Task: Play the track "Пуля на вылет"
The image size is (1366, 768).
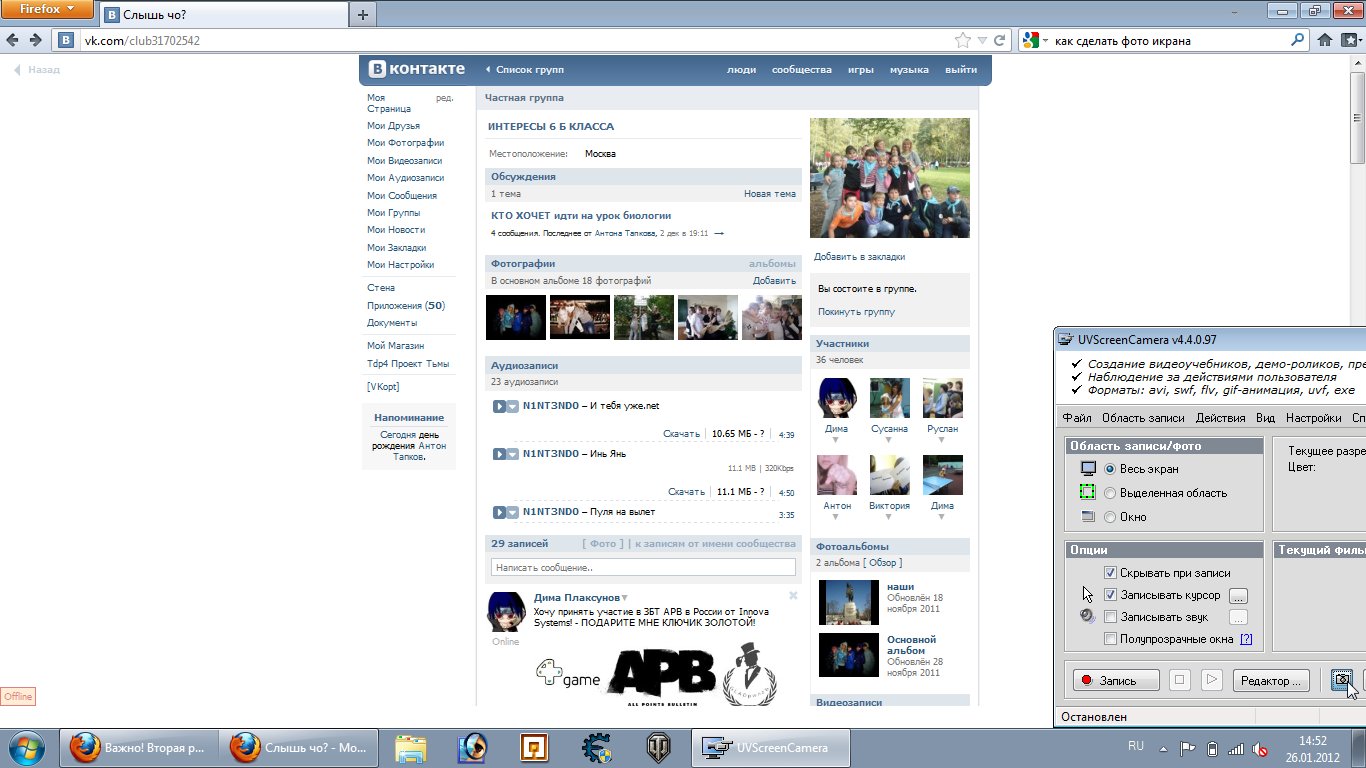Action: click(499, 512)
